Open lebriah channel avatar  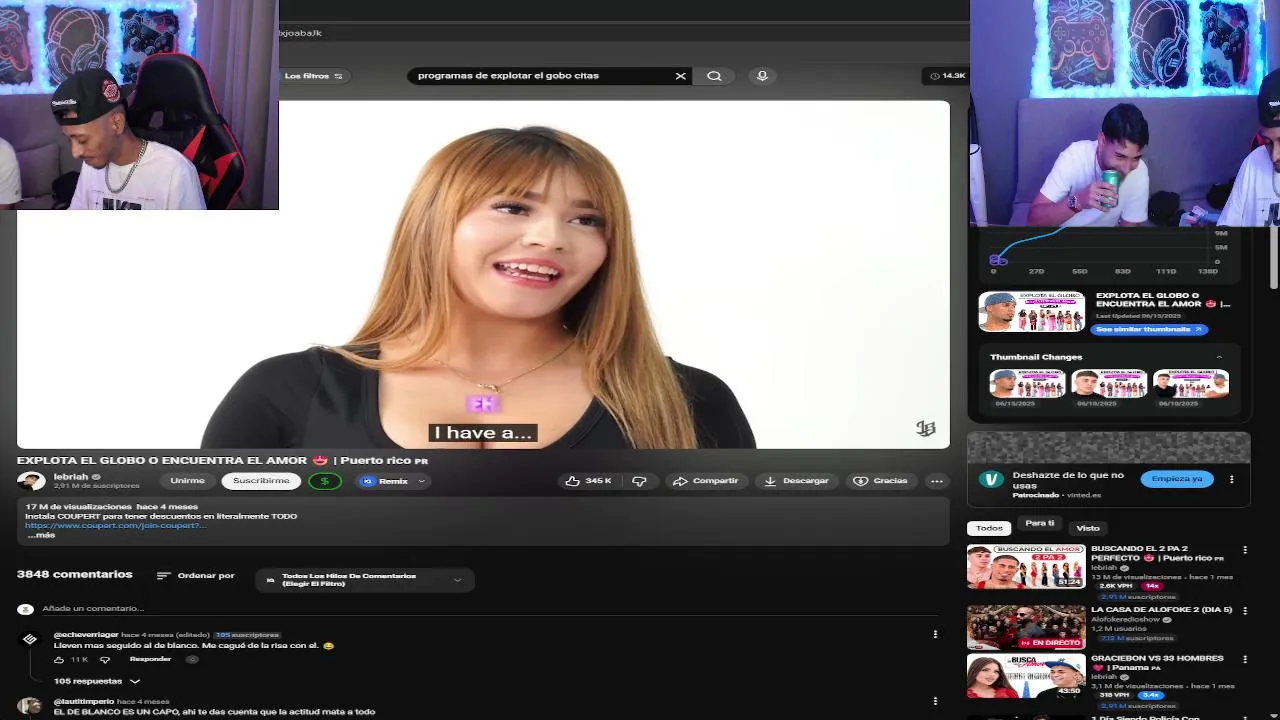point(32,481)
